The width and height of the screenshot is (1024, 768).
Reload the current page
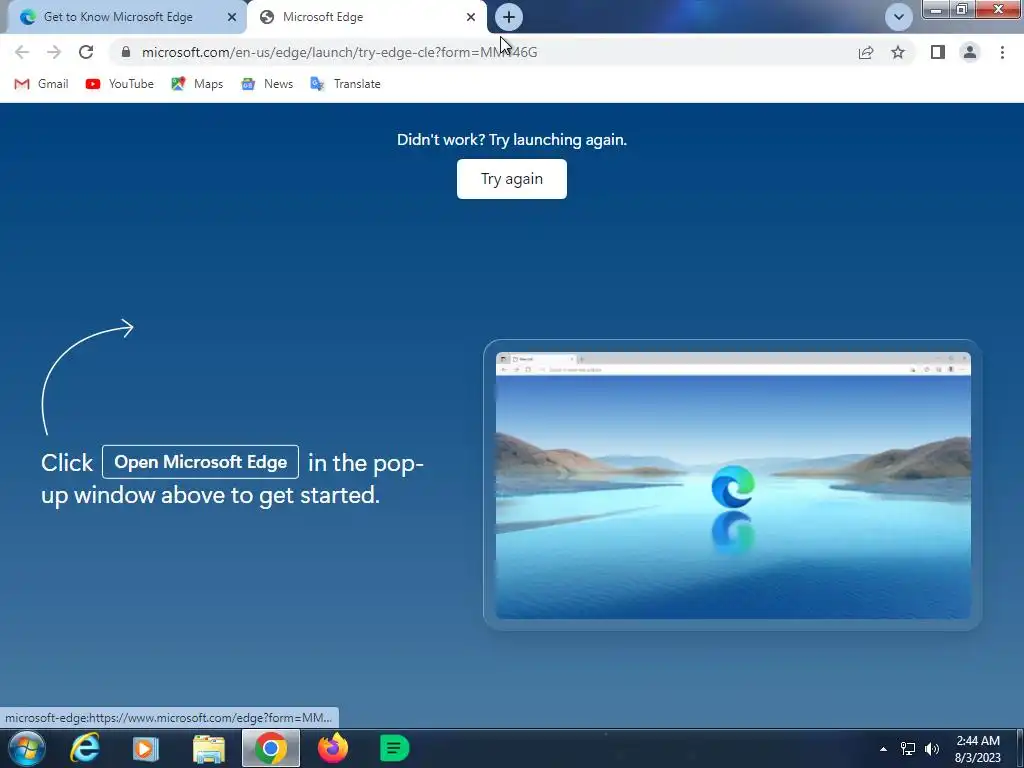click(x=86, y=52)
